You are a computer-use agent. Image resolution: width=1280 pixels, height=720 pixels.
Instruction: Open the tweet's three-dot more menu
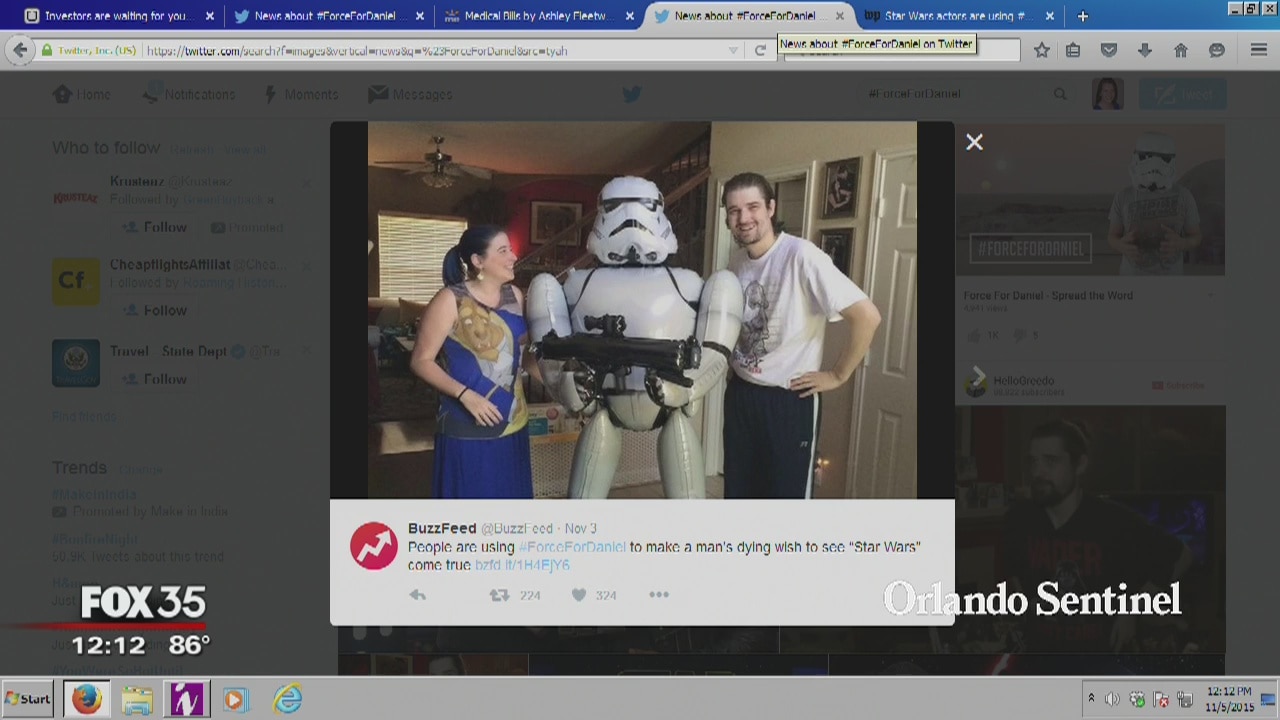[658, 595]
